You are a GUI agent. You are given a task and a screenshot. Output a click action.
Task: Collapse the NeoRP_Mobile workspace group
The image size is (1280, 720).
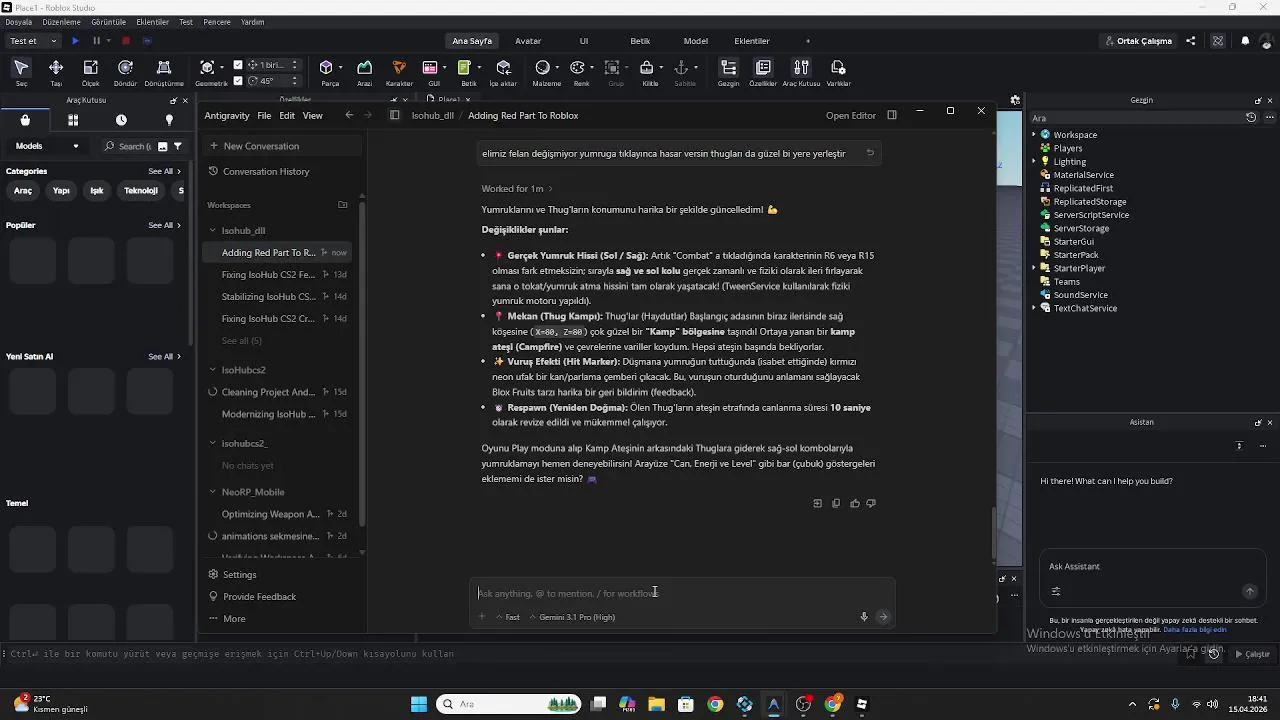tap(212, 492)
